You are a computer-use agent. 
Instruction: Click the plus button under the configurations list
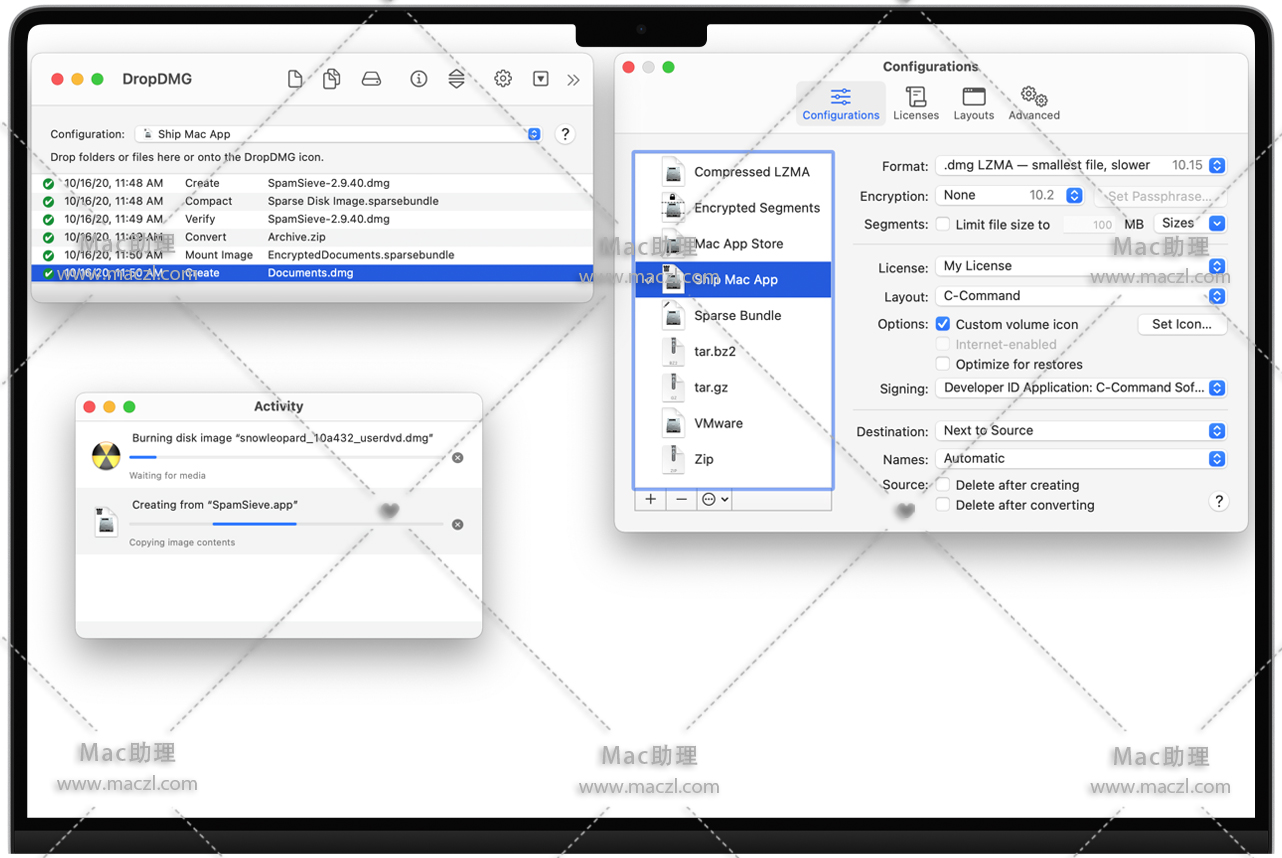pyautogui.click(x=651, y=499)
